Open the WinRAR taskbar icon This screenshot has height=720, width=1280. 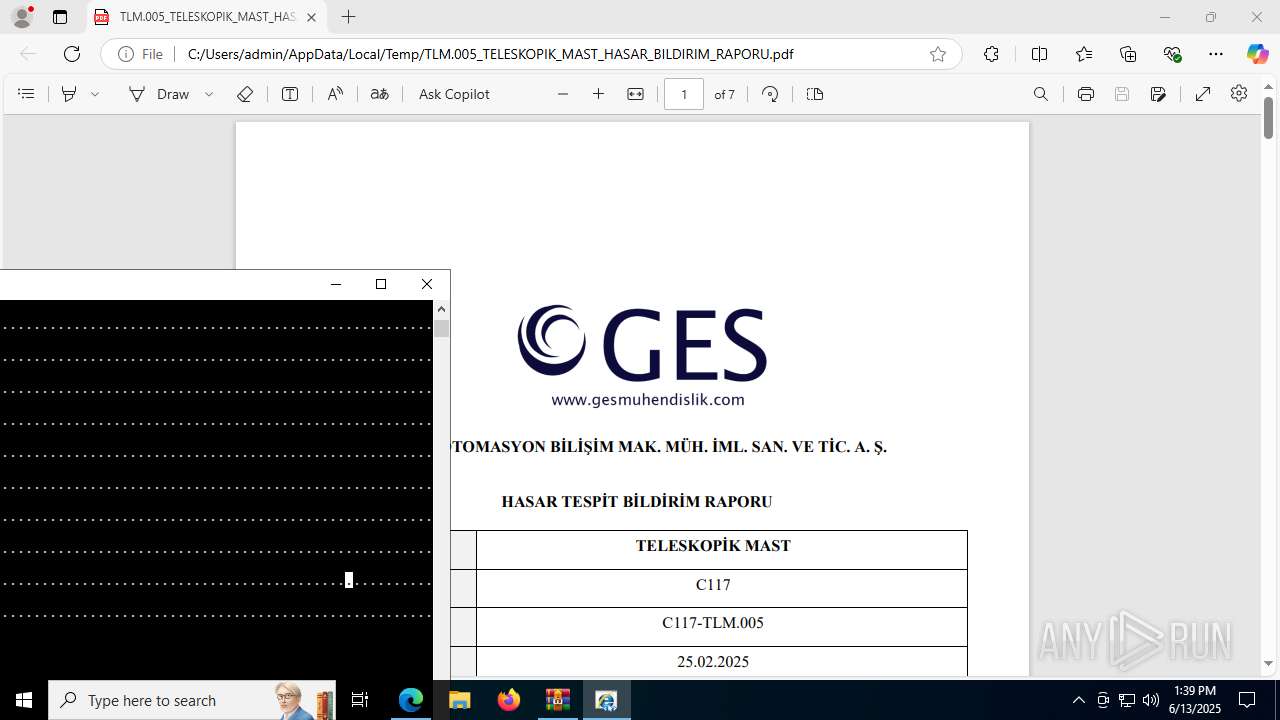click(557, 700)
